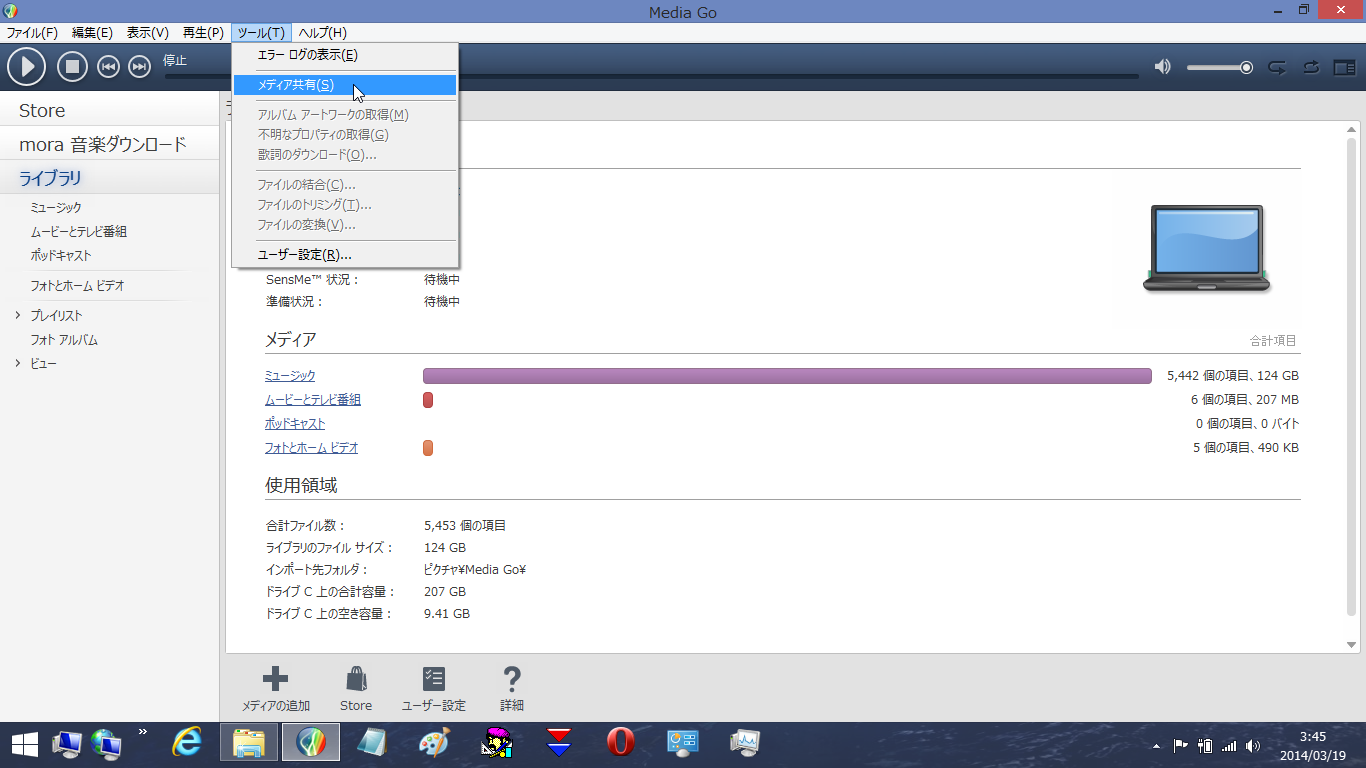1366x768 pixels.
Task: Launch Paint from the taskbar
Action: tap(435, 743)
